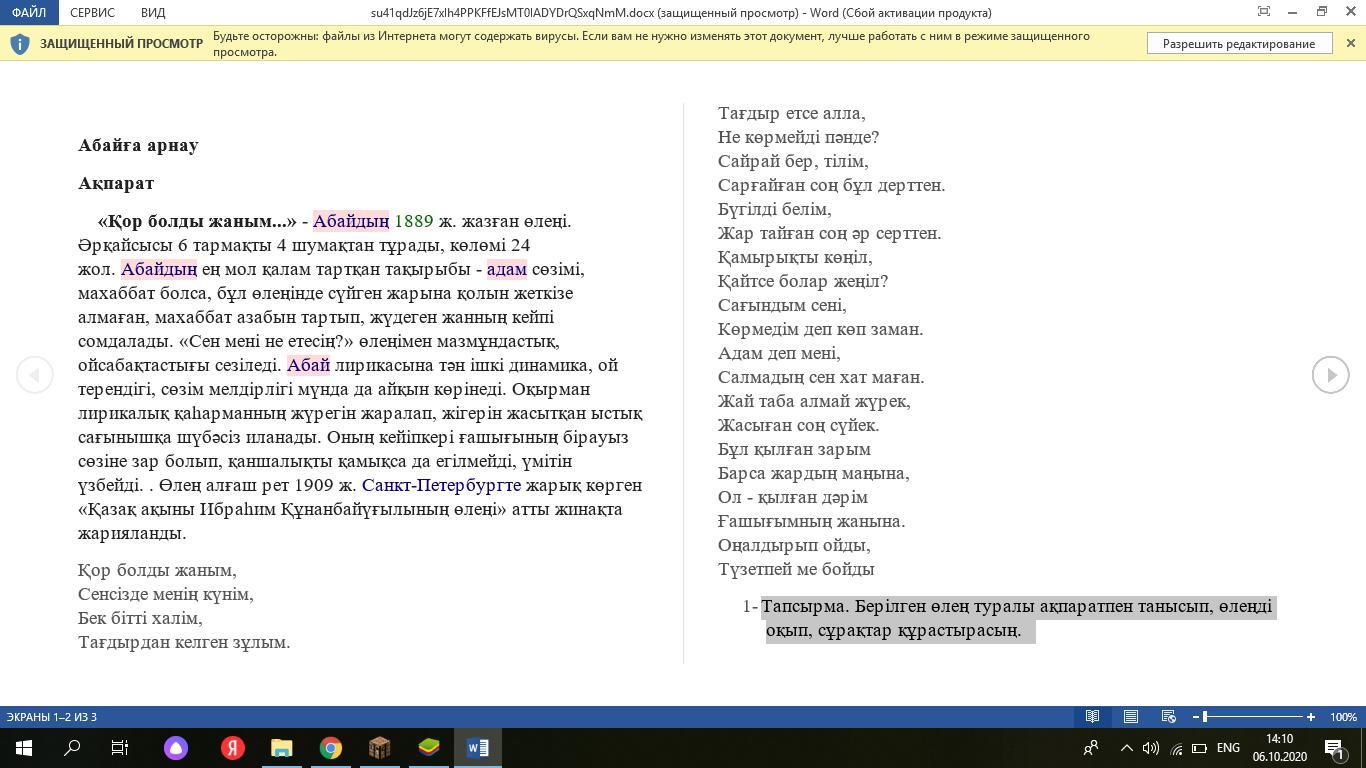
Task: Click the protected view shield icon
Action: coord(19,44)
